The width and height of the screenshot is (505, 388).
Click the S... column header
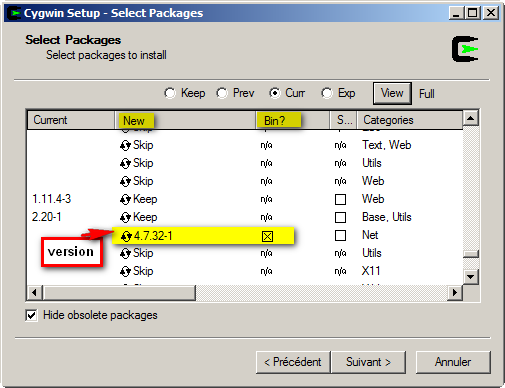[x=344, y=120]
